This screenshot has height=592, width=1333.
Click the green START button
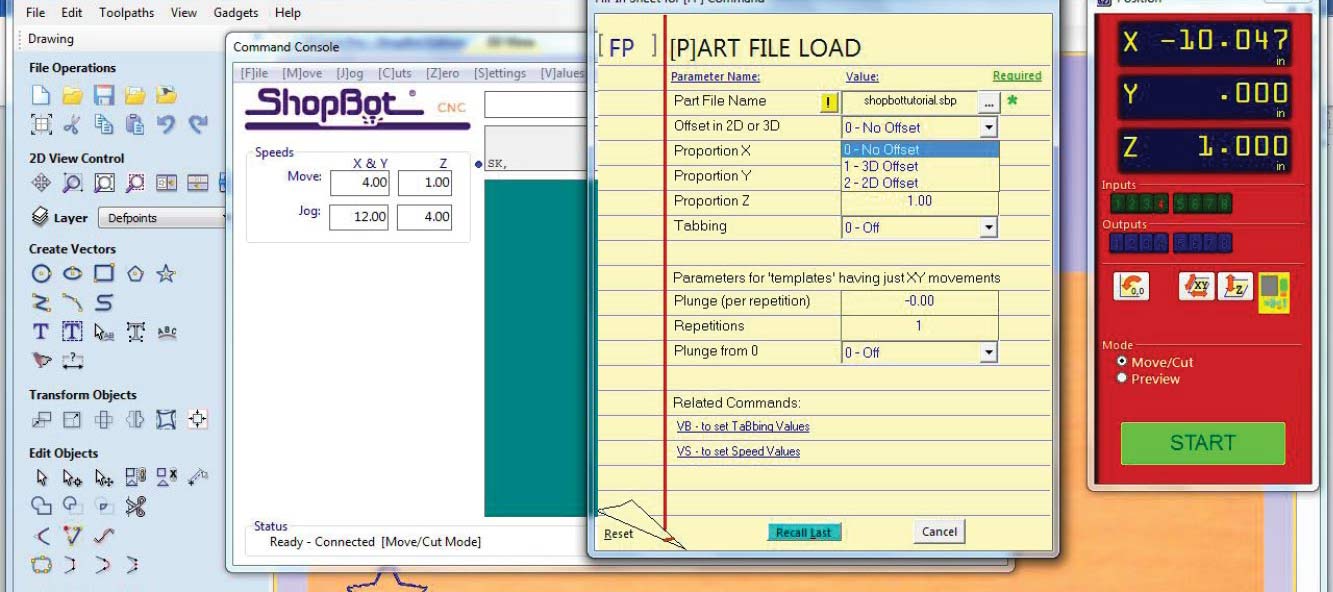click(1203, 443)
